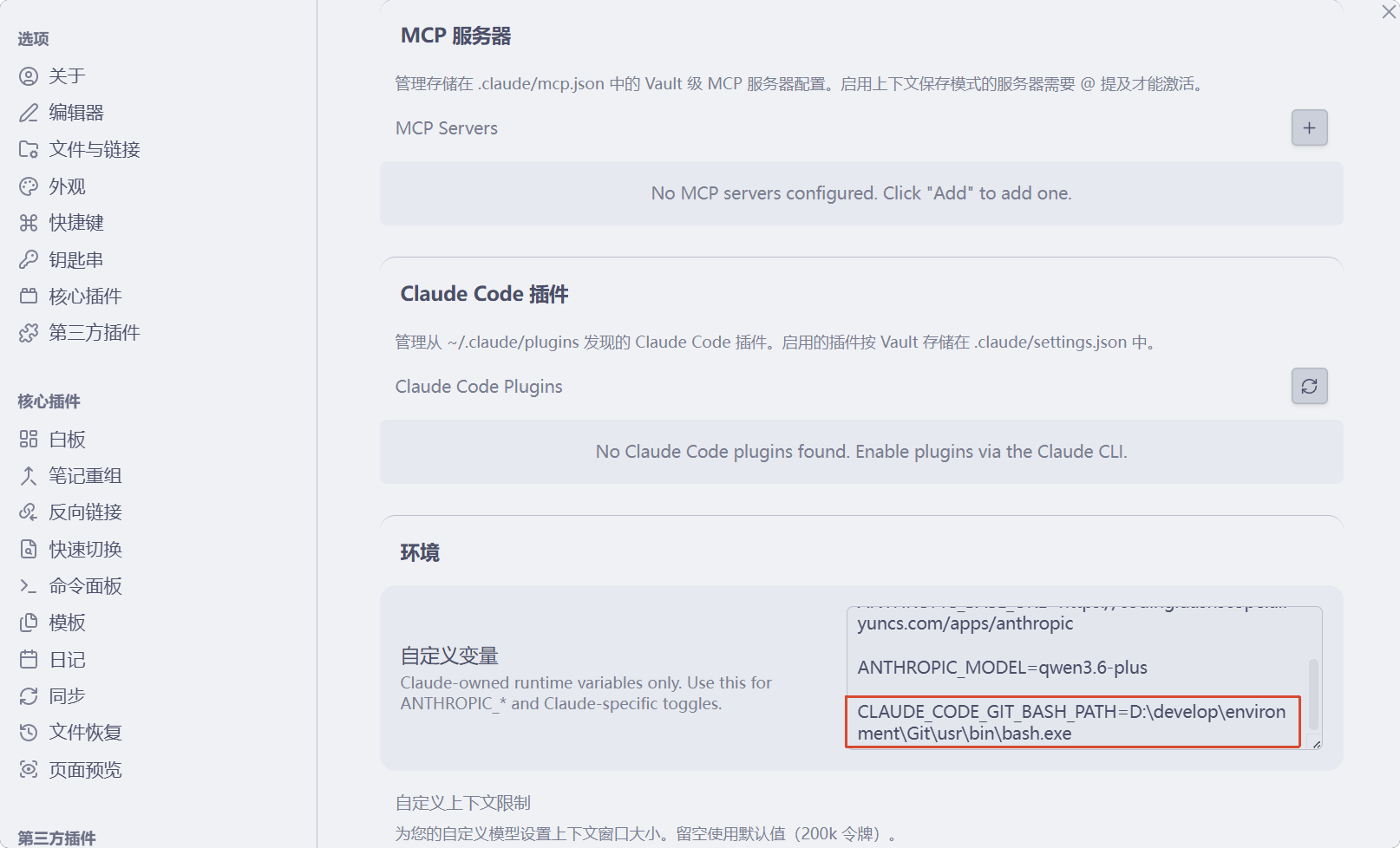This screenshot has height=848, width=1400.
Task: Click the CLAUDE_CODE_GIT_BASH_PATH variable line
Action: pos(1071,722)
